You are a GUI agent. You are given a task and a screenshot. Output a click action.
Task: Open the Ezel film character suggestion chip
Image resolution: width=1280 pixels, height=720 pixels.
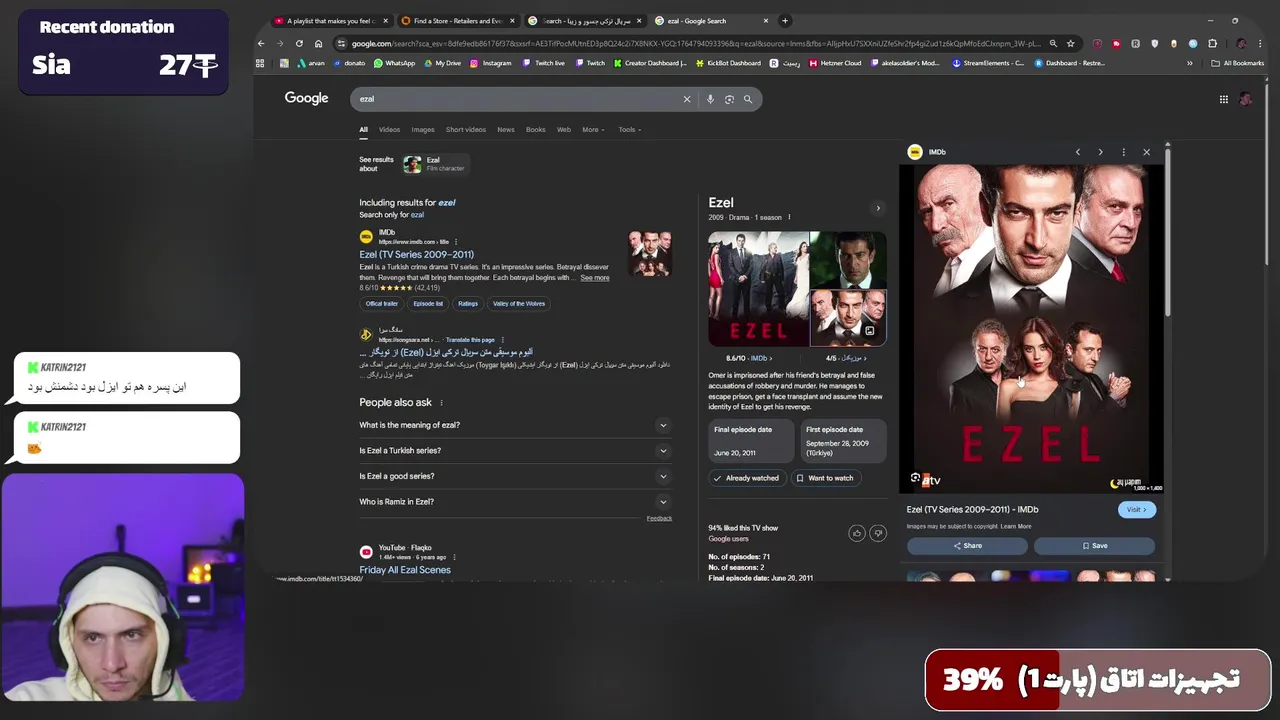(x=435, y=164)
